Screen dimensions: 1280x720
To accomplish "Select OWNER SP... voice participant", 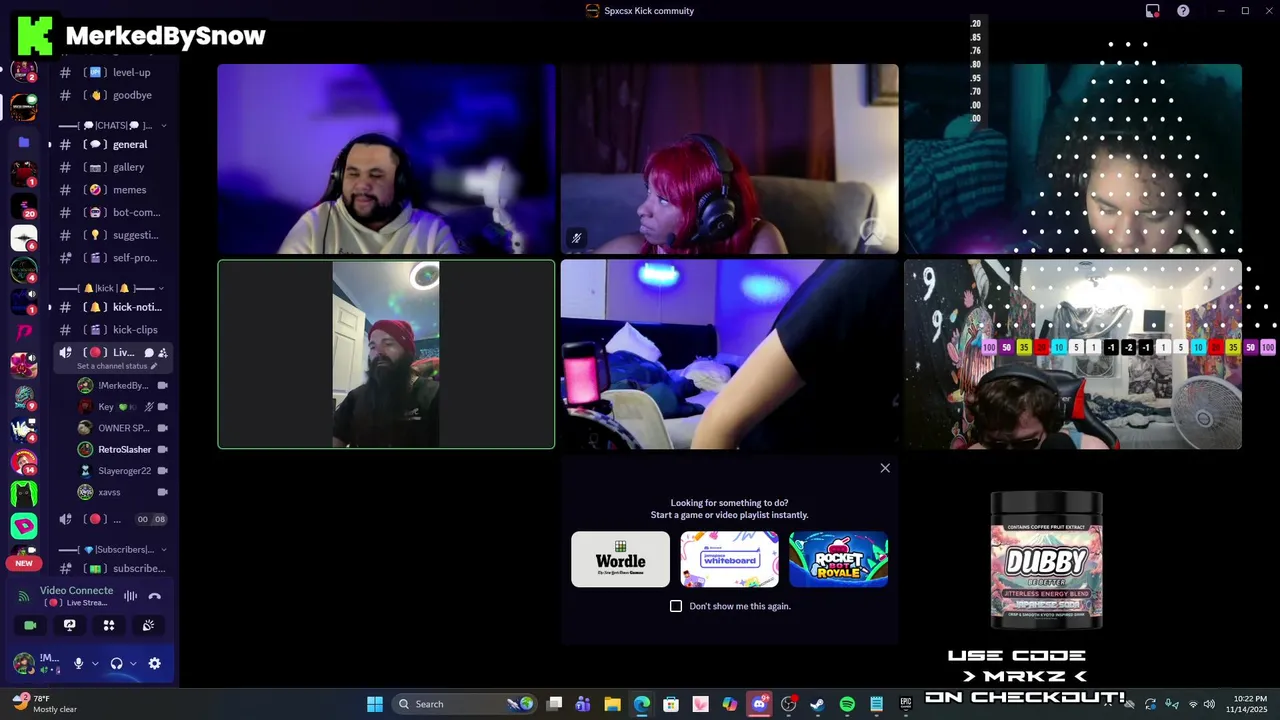I will [x=122, y=428].
